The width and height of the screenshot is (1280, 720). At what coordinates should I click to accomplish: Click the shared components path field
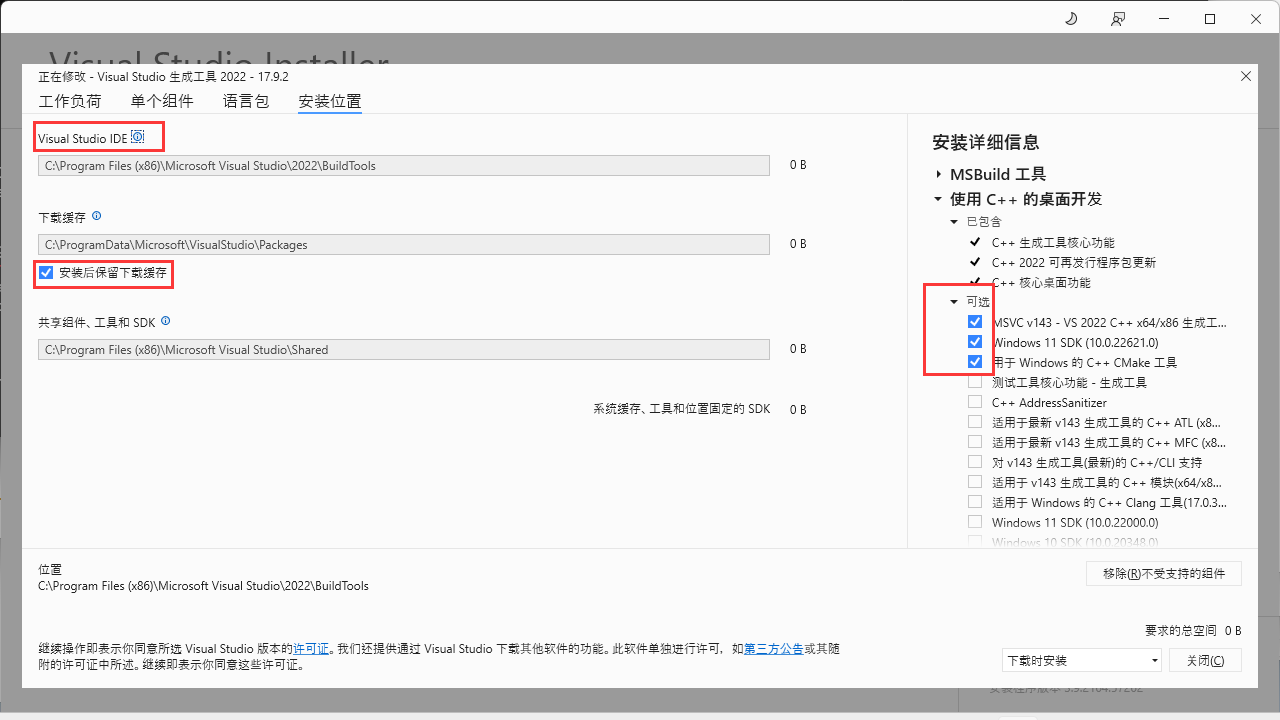point(404,350)
